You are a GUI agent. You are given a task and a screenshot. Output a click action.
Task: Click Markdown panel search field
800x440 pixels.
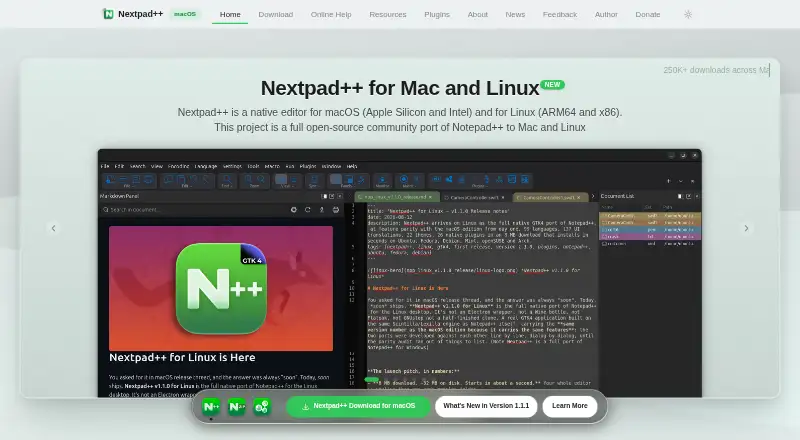tap(194, 210)
